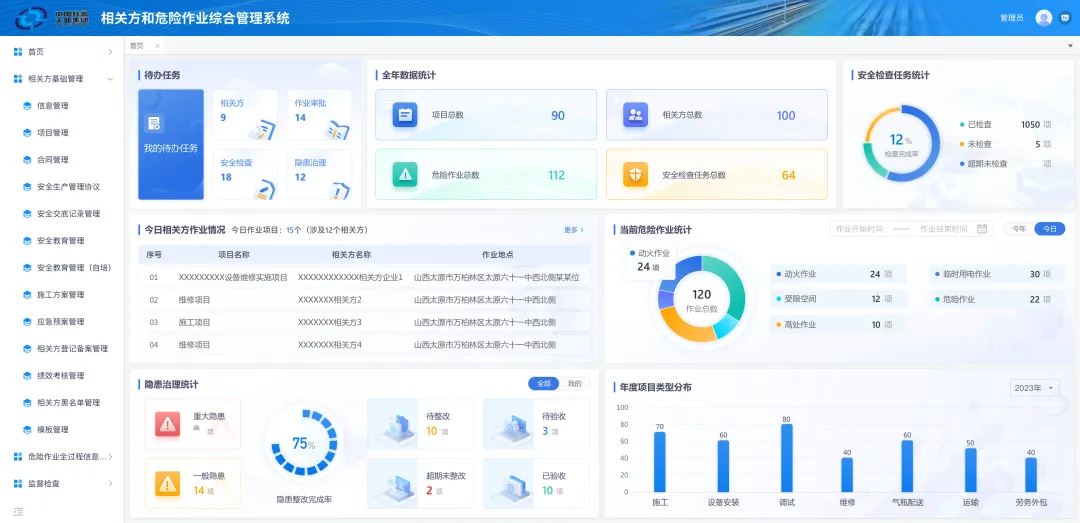Open the 2023年 year dropdown
Viewport: 1080px width, 523px height.
pyautogui.click(x=1035, y=388)
